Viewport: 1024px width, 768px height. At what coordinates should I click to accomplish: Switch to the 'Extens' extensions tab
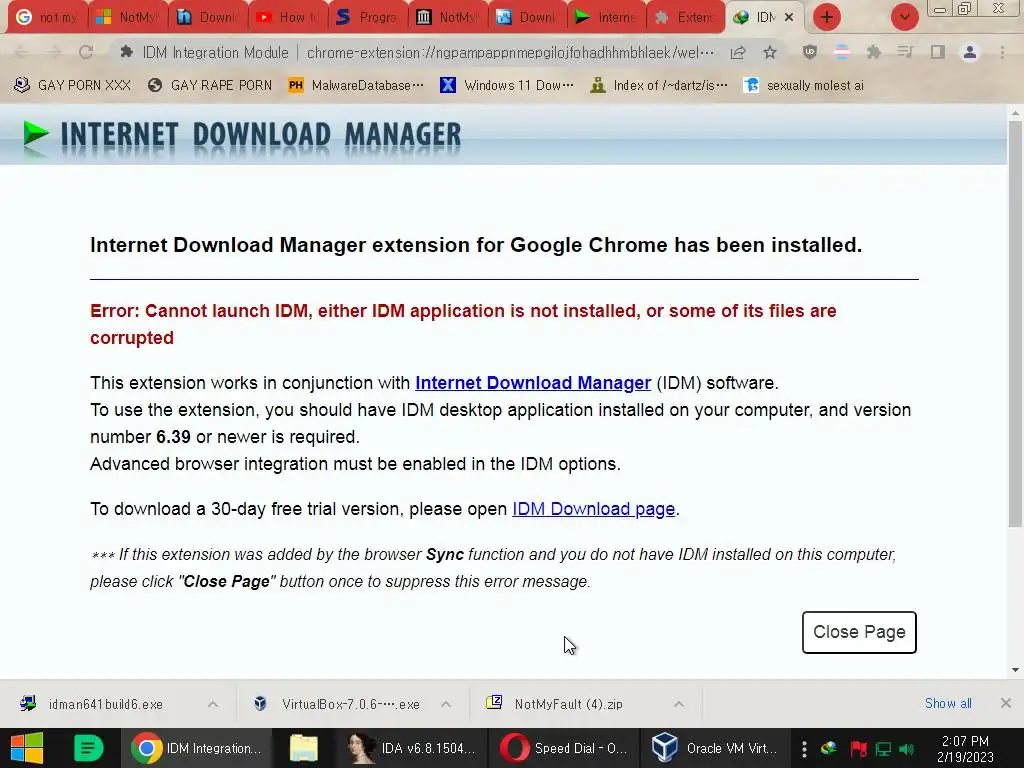(685, 17)
